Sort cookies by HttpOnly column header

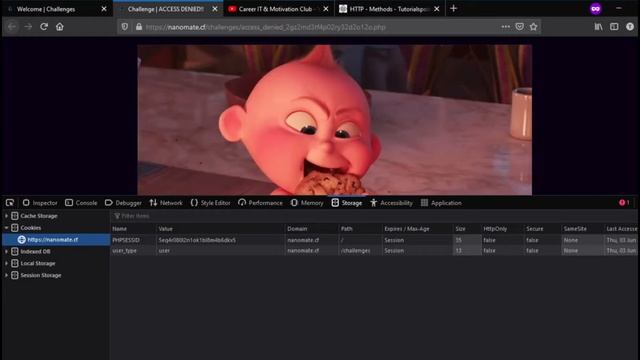pyautogui.click(x=501, y=229)
